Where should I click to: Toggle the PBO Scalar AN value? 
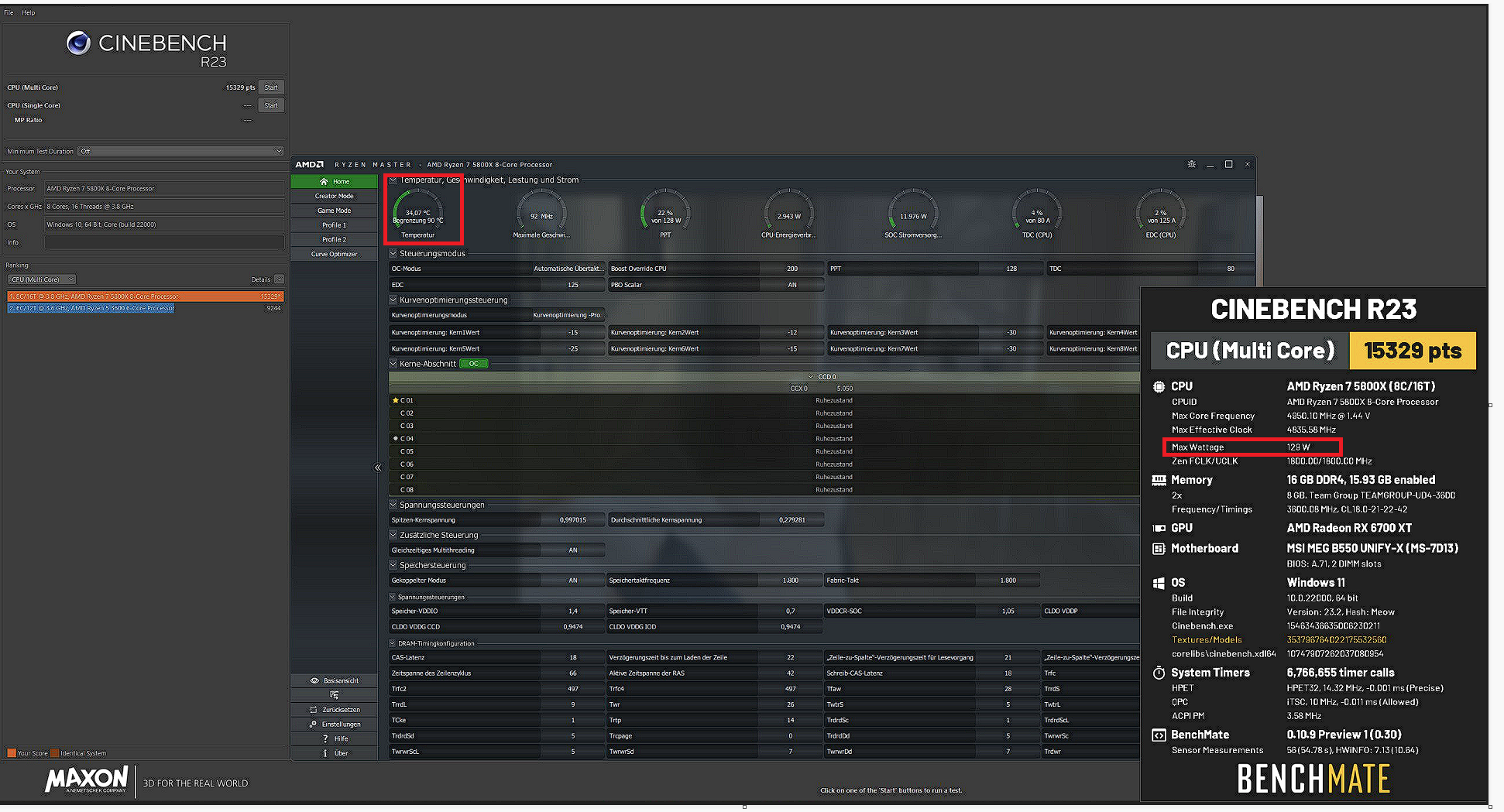792,285
